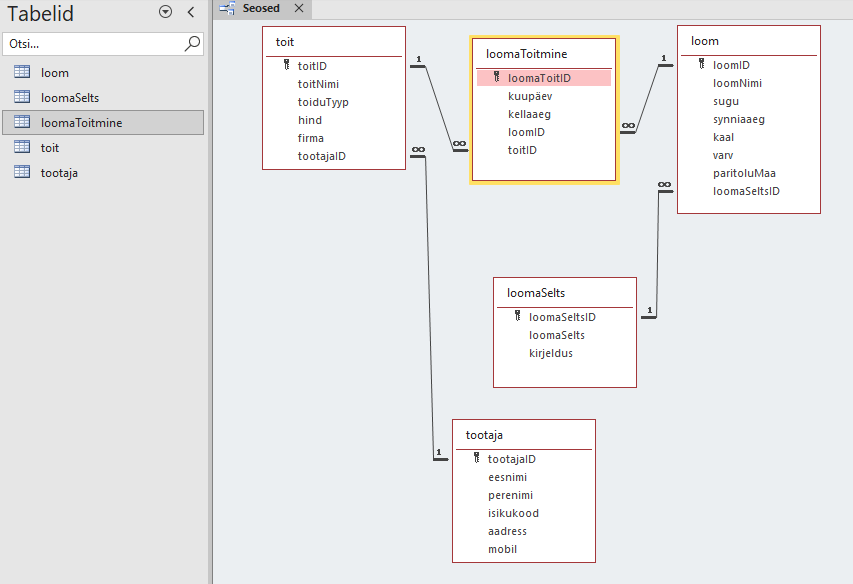Select kuupäev field in loomaToitmine table
This screenshot has width=853, height=584.
[x=530, y=96]
